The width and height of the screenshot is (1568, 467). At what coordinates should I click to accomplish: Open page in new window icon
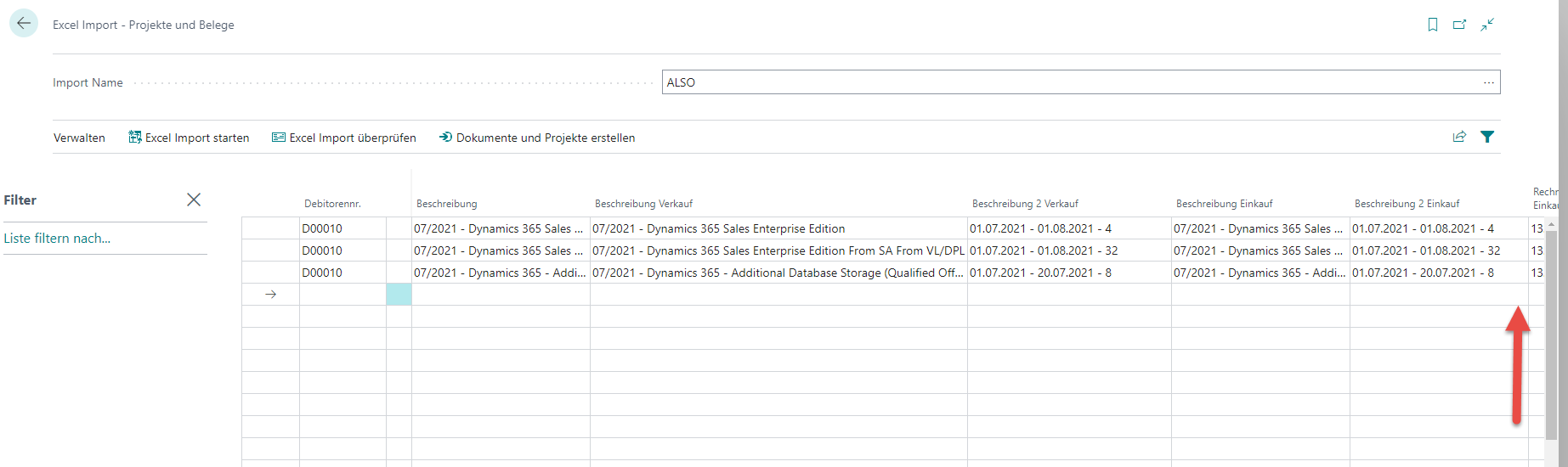[1459, 25]
